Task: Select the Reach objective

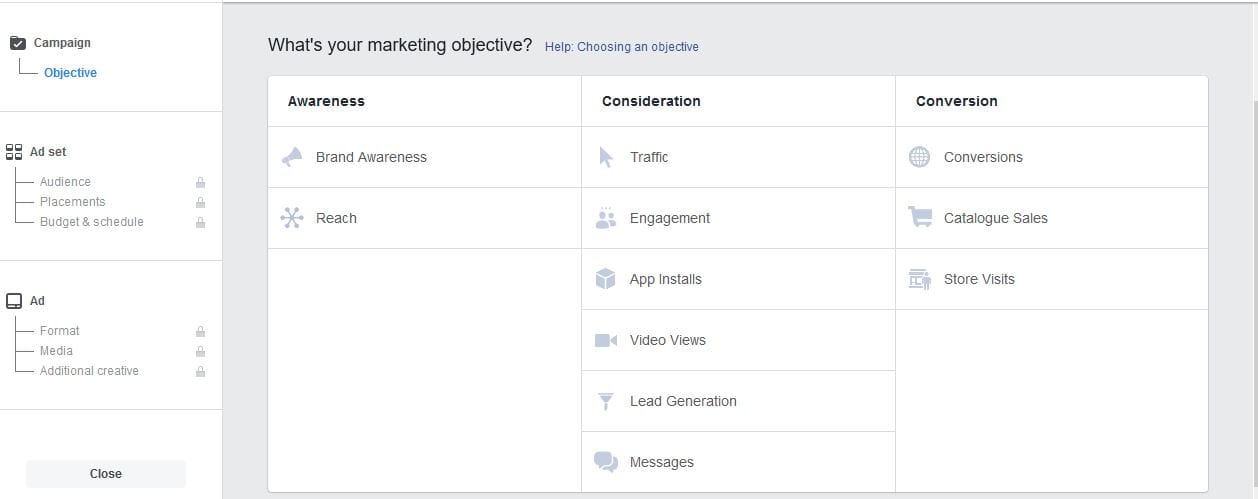Action: [x=424, y=218]
